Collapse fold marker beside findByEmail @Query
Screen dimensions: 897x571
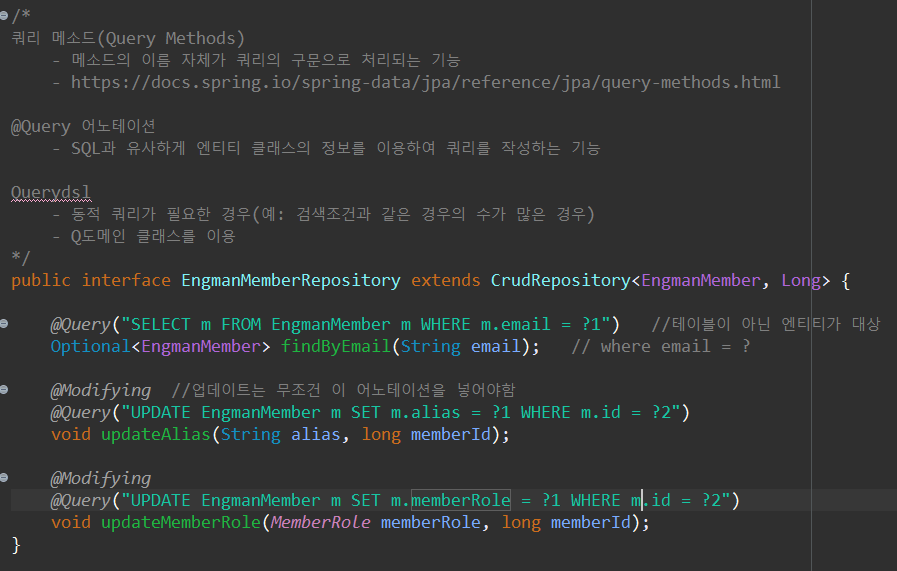(x=4, y=324)
